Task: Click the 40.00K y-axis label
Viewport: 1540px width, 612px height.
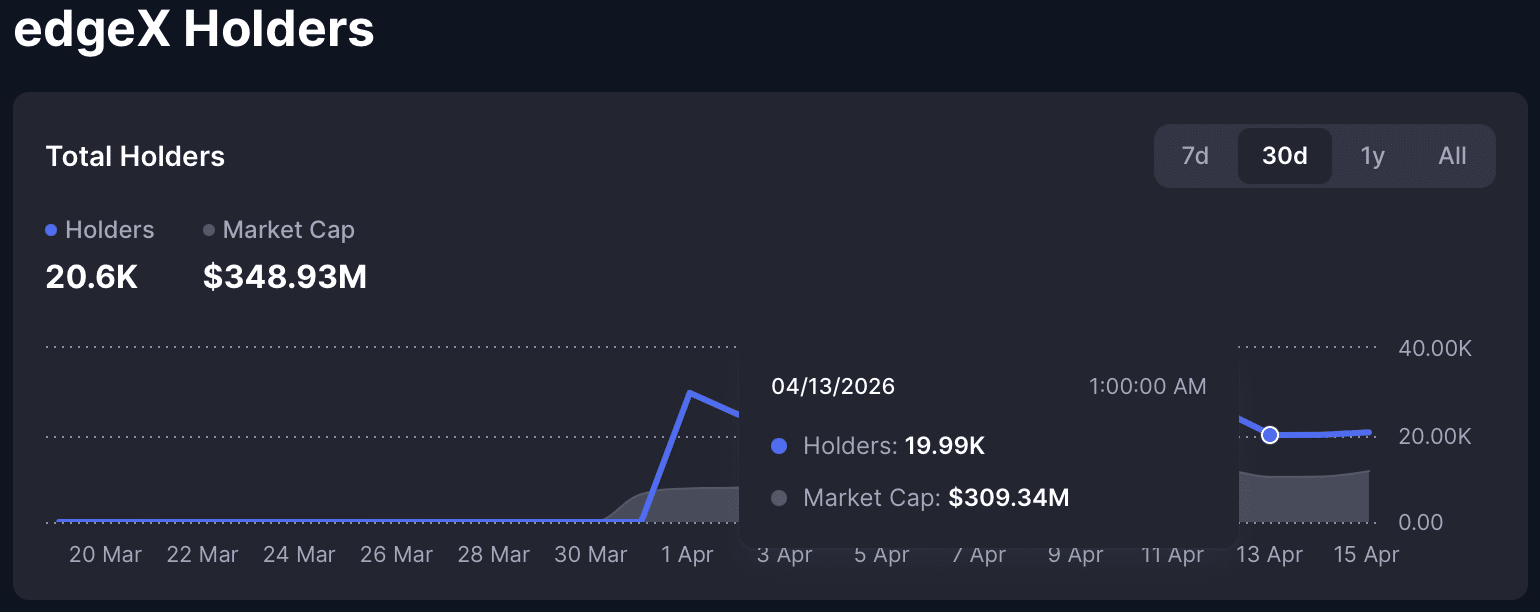Action: (x=1434, y=348)
